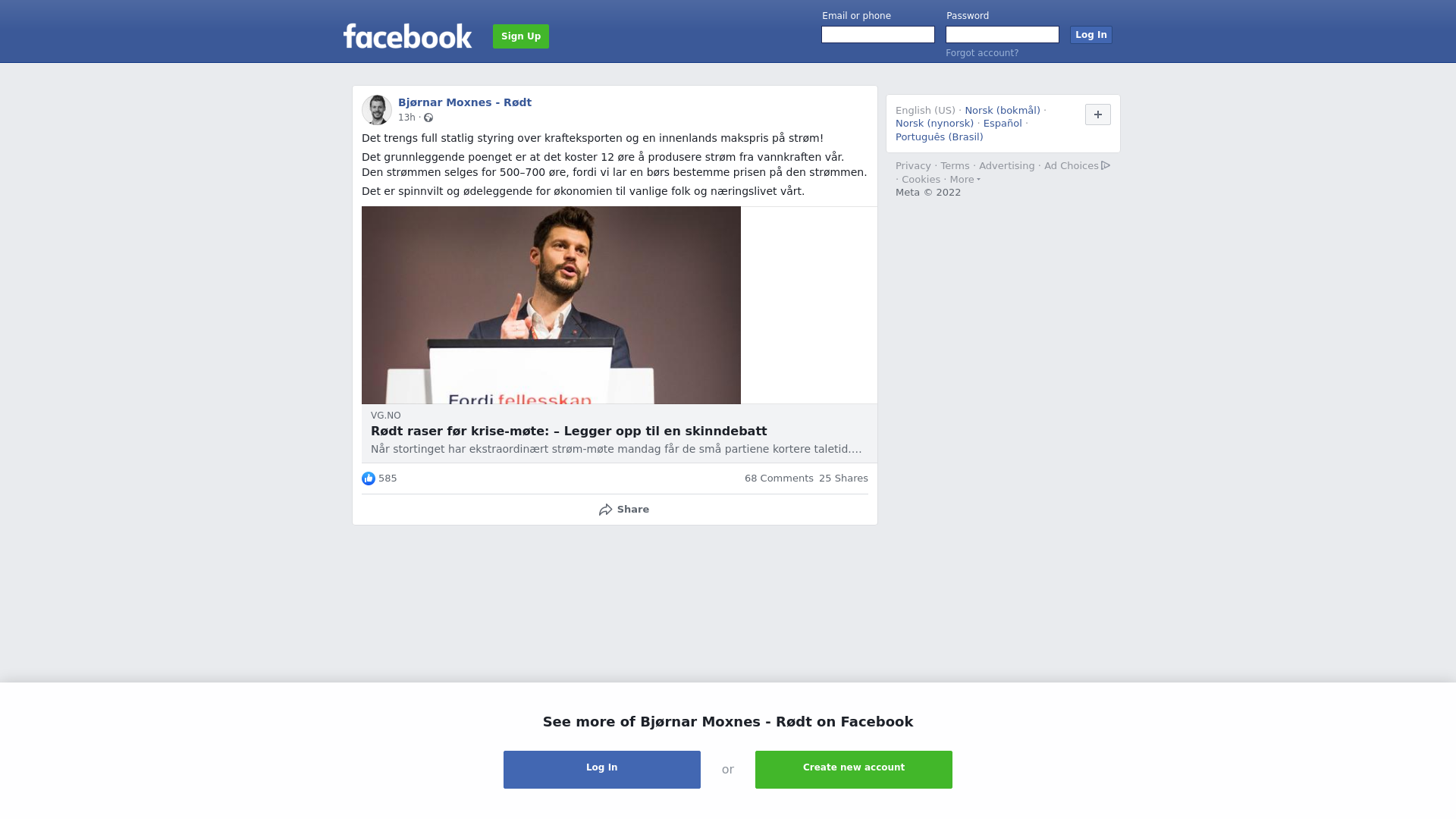Click Create new account button
This screenshot has width=1456, height=819.
(x=854, y=770)
